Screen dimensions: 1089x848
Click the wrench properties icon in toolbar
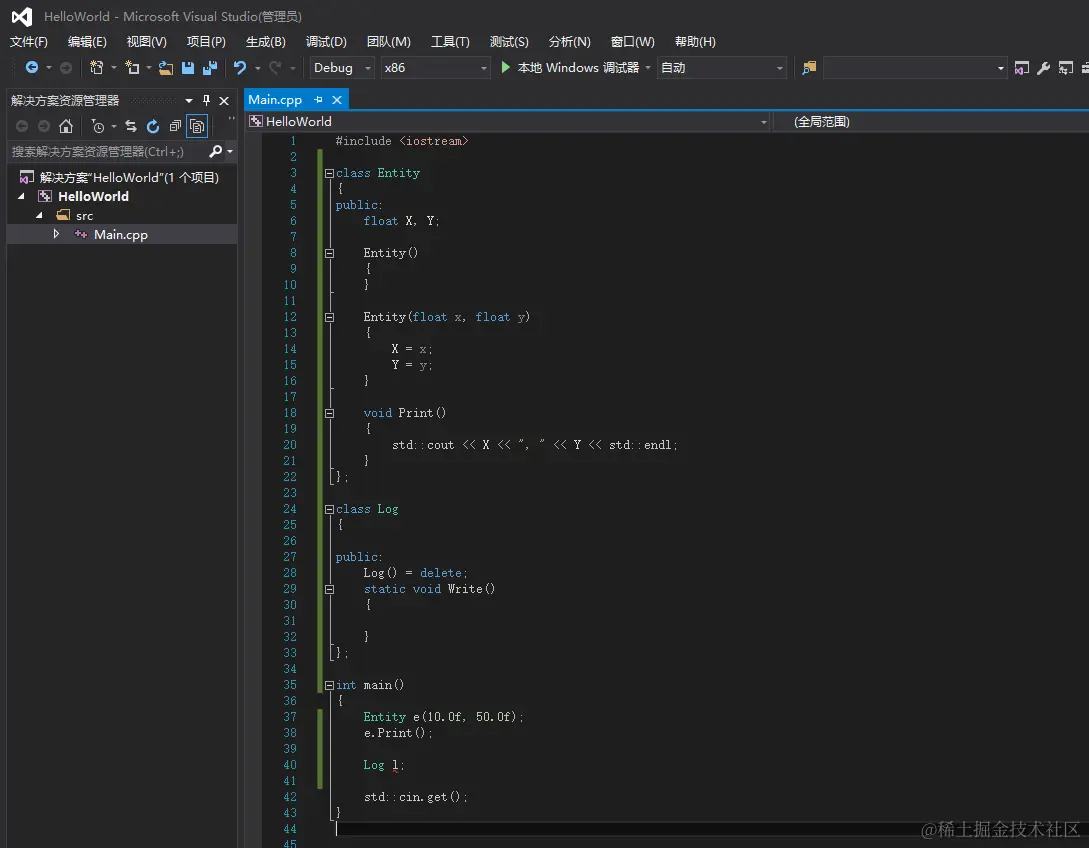coord(1043,68)
